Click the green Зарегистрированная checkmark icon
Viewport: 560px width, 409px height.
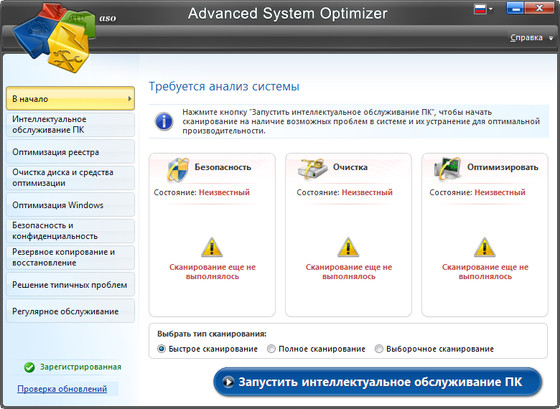point(29,367)
